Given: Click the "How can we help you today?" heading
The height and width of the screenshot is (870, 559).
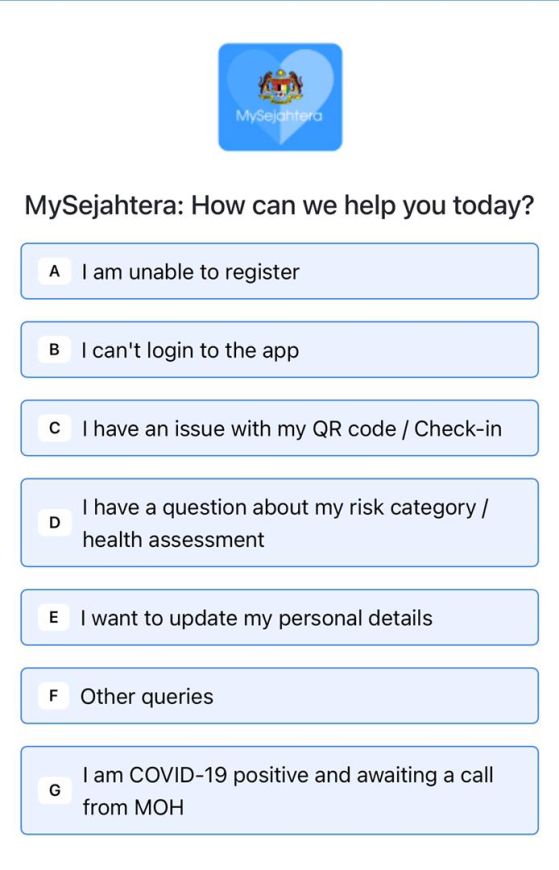Looking at the screenshot, I should click(x=362, y=206).
